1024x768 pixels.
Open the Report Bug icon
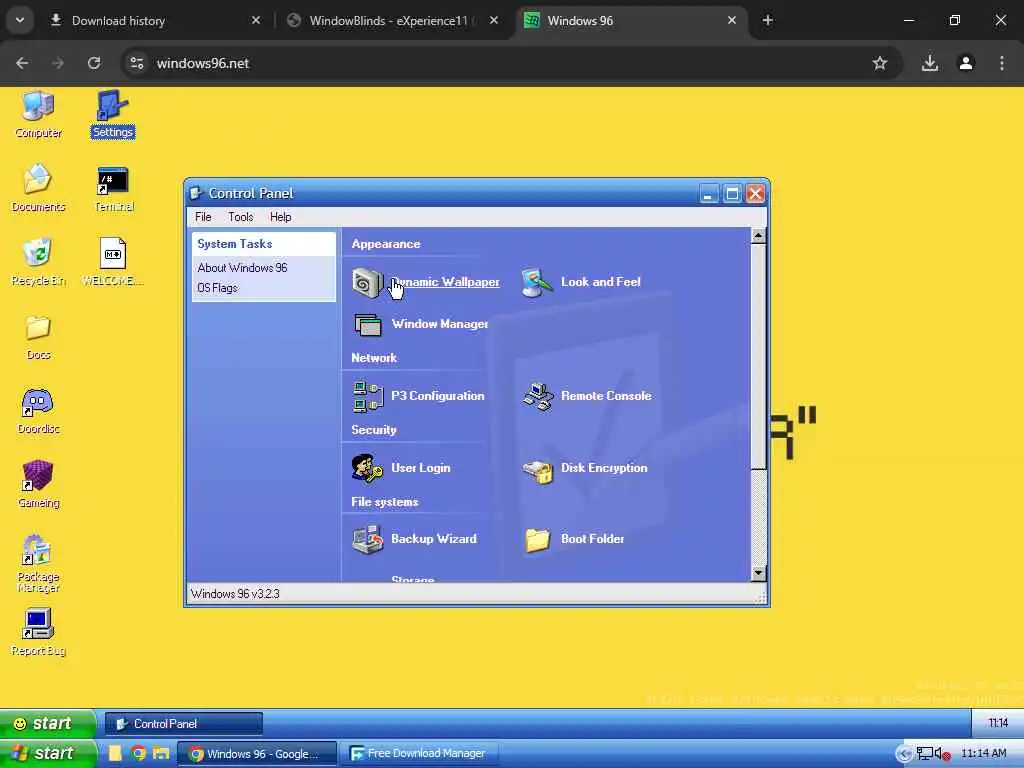coord(38,632)
